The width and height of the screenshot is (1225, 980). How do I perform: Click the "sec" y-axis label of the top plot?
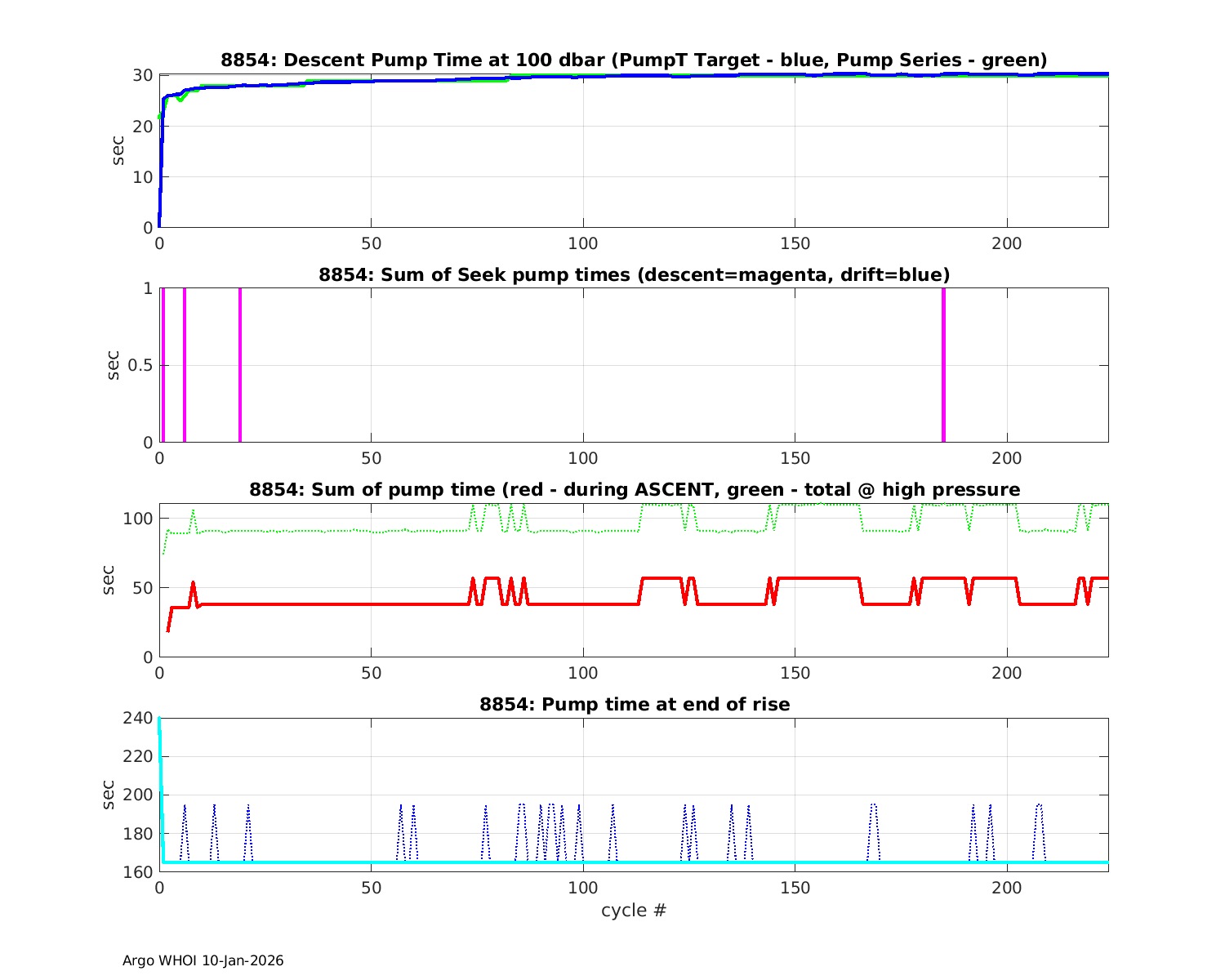[118, 151]
